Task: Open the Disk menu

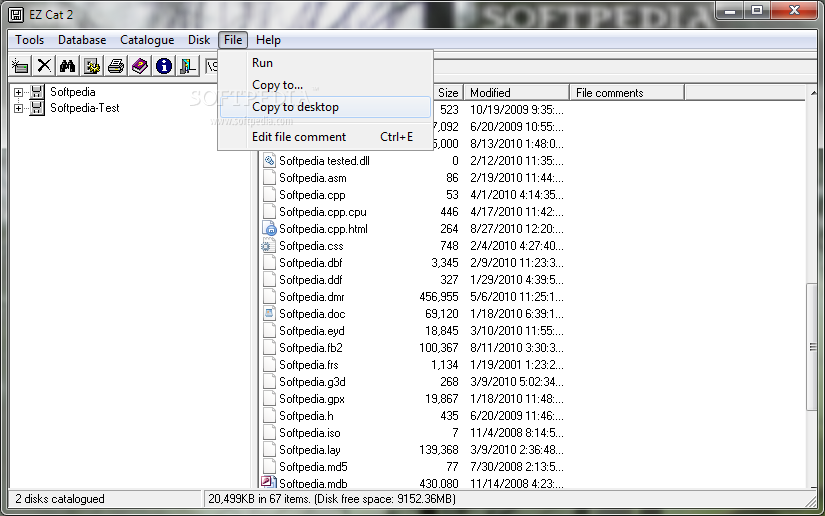Action: point(199,40)
